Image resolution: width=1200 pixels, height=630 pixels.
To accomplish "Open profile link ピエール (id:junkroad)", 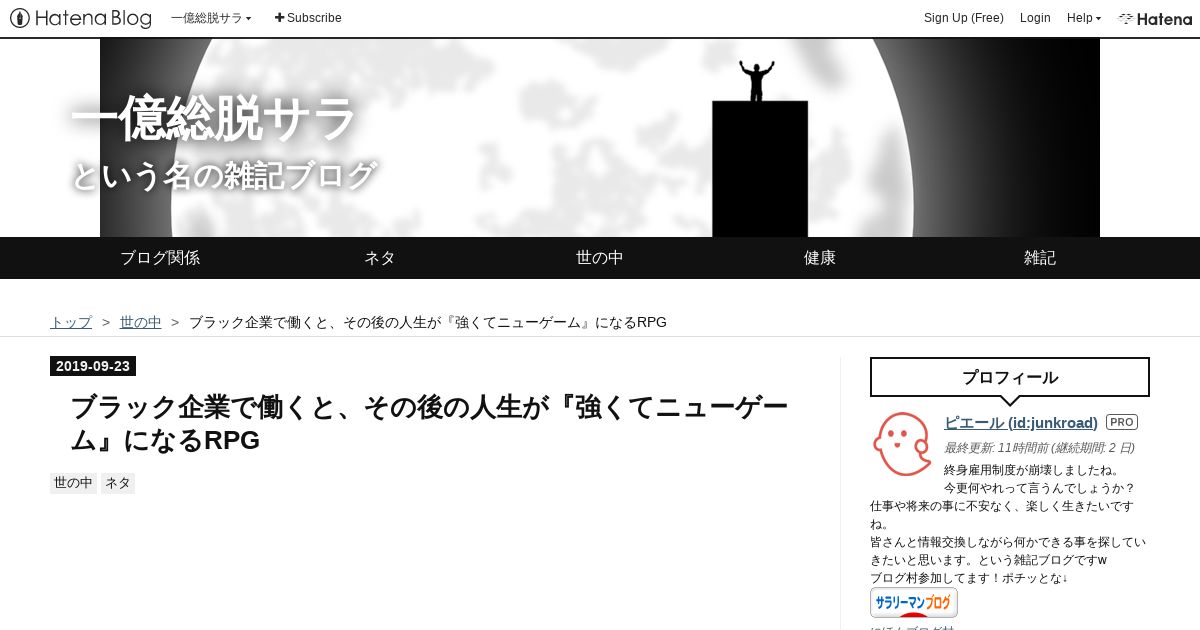I will pyautogui.click(x=1021, y=423).
